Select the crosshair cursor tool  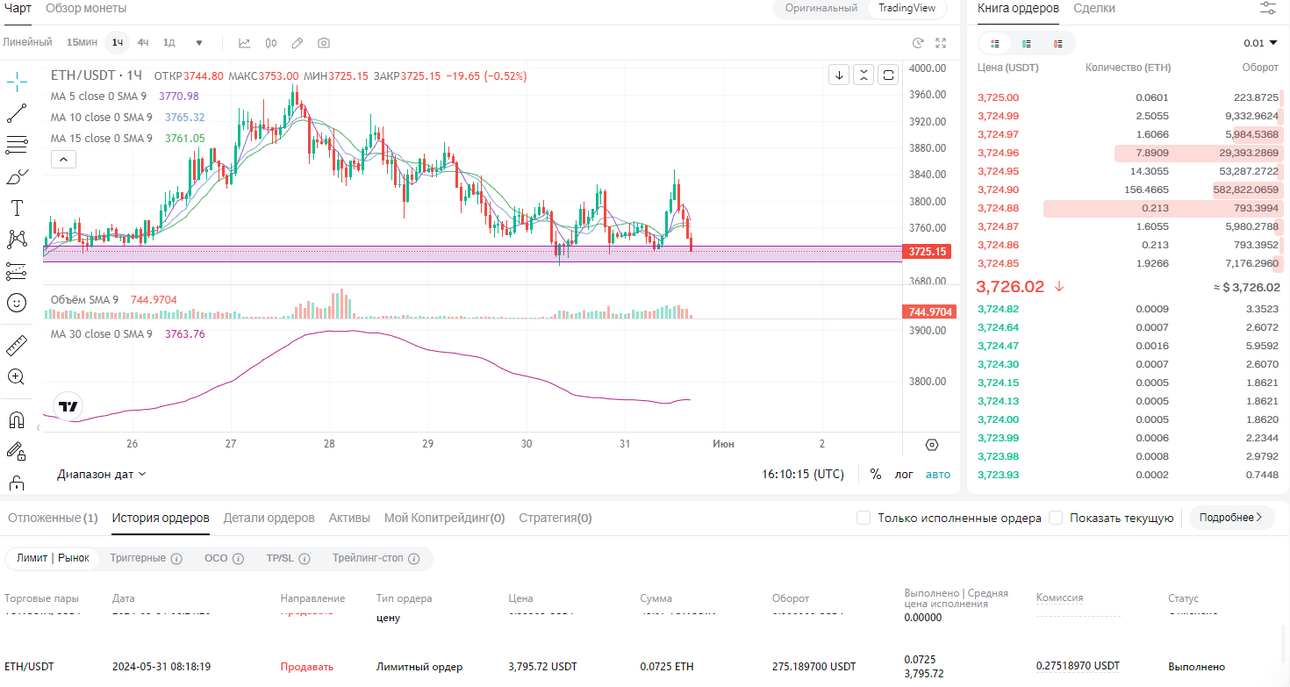point(17,82)
